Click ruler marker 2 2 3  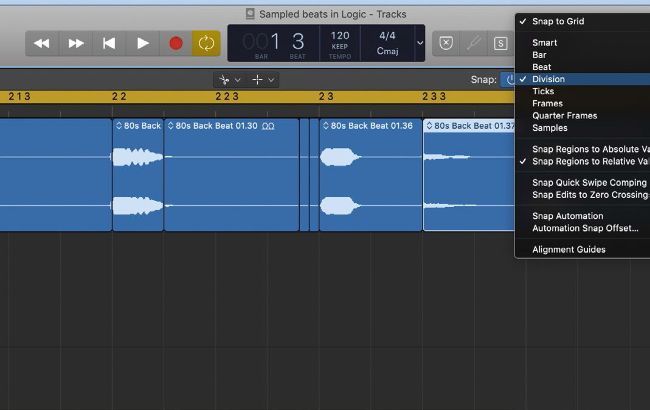[x=227, y=97]
